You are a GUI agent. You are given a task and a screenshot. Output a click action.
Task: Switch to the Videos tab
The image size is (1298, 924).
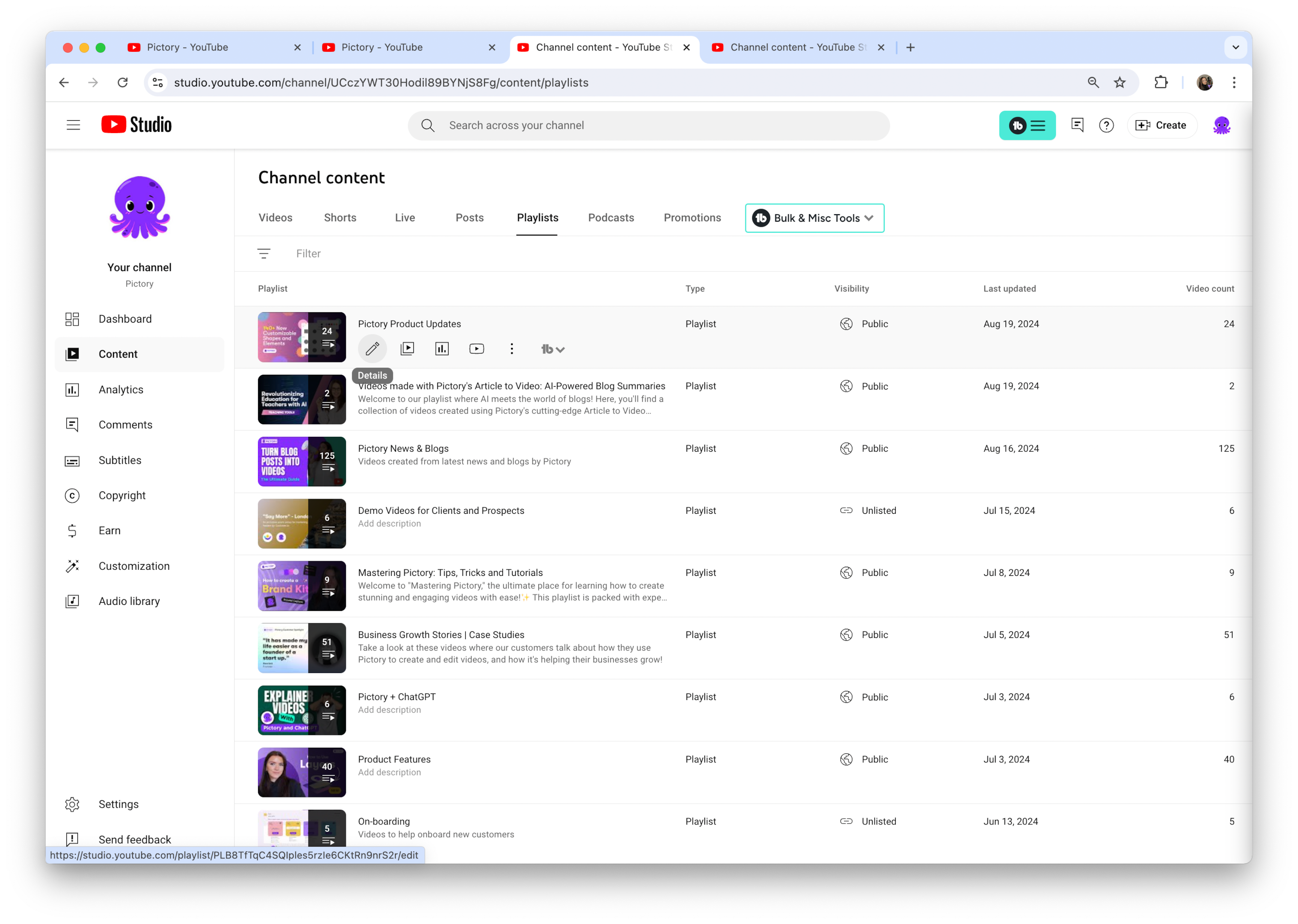pyautogui.click(x=276, y=218)
